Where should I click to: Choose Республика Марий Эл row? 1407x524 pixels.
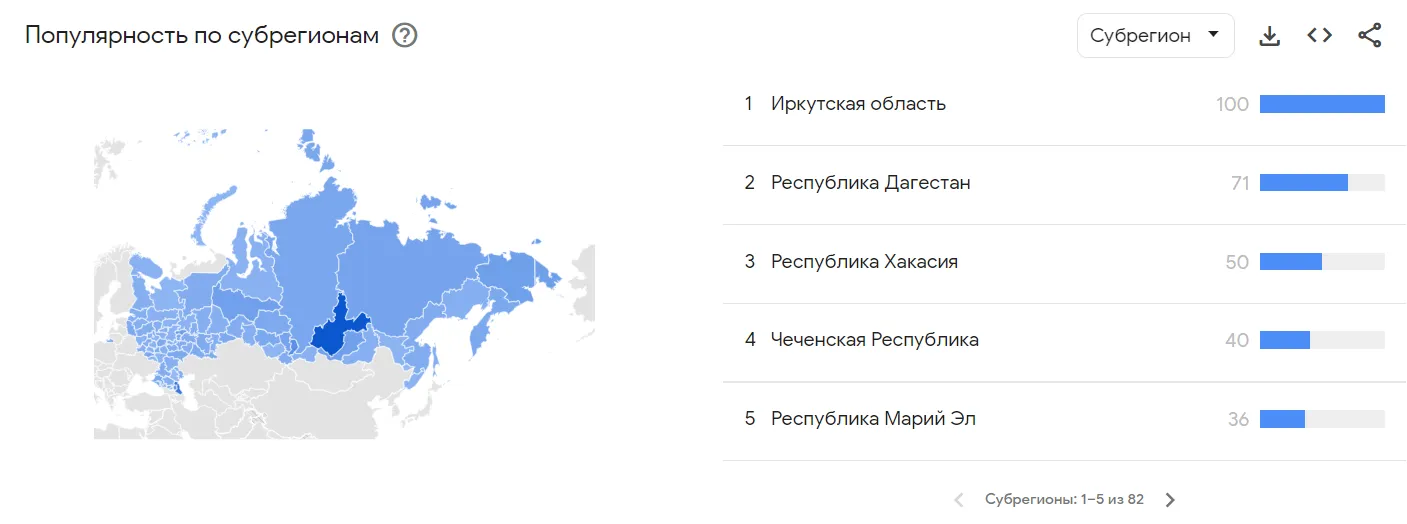click(x=873, y=419)
